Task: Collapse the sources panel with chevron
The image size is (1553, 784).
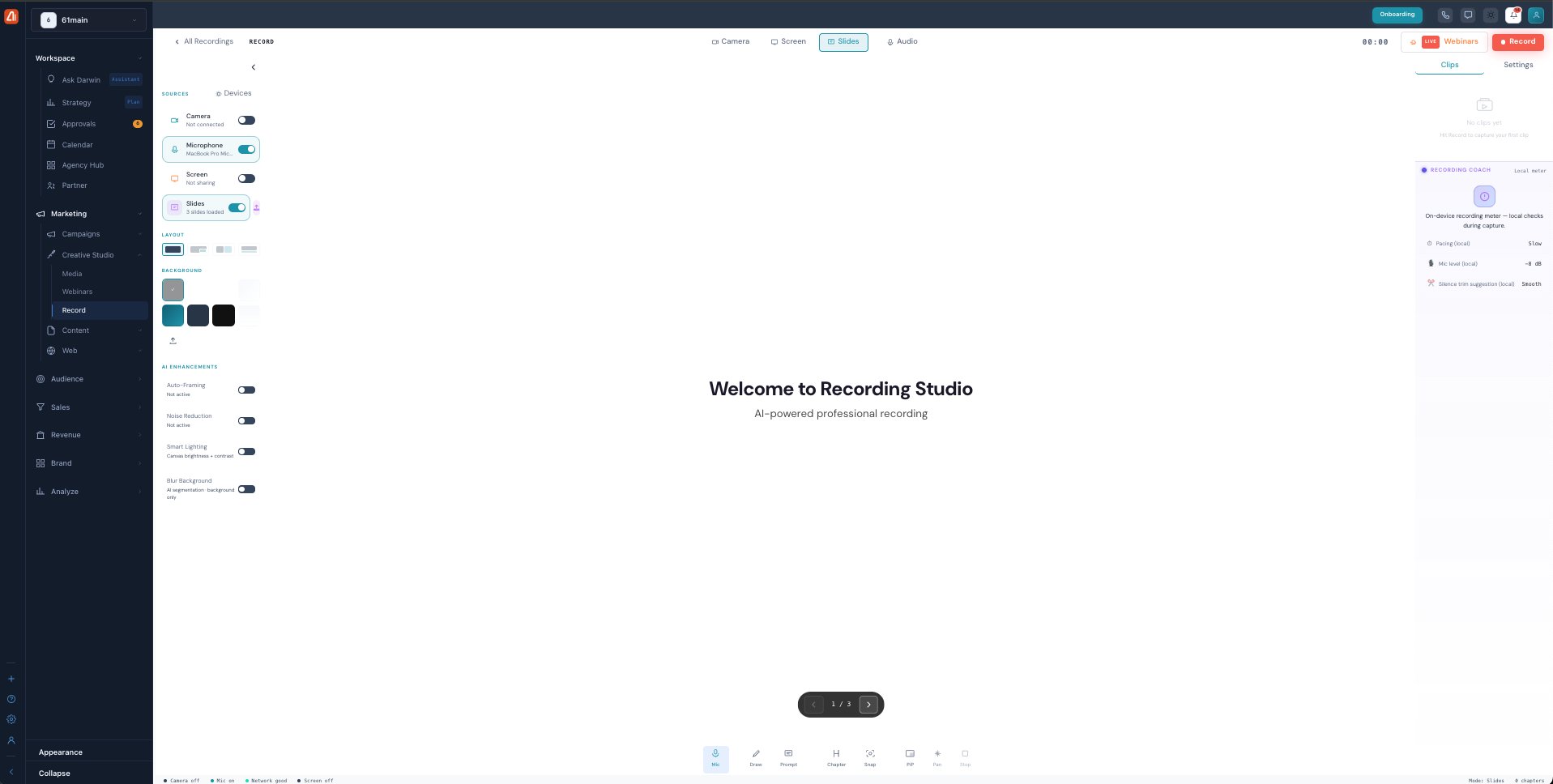Action: [x=254, y=67]
